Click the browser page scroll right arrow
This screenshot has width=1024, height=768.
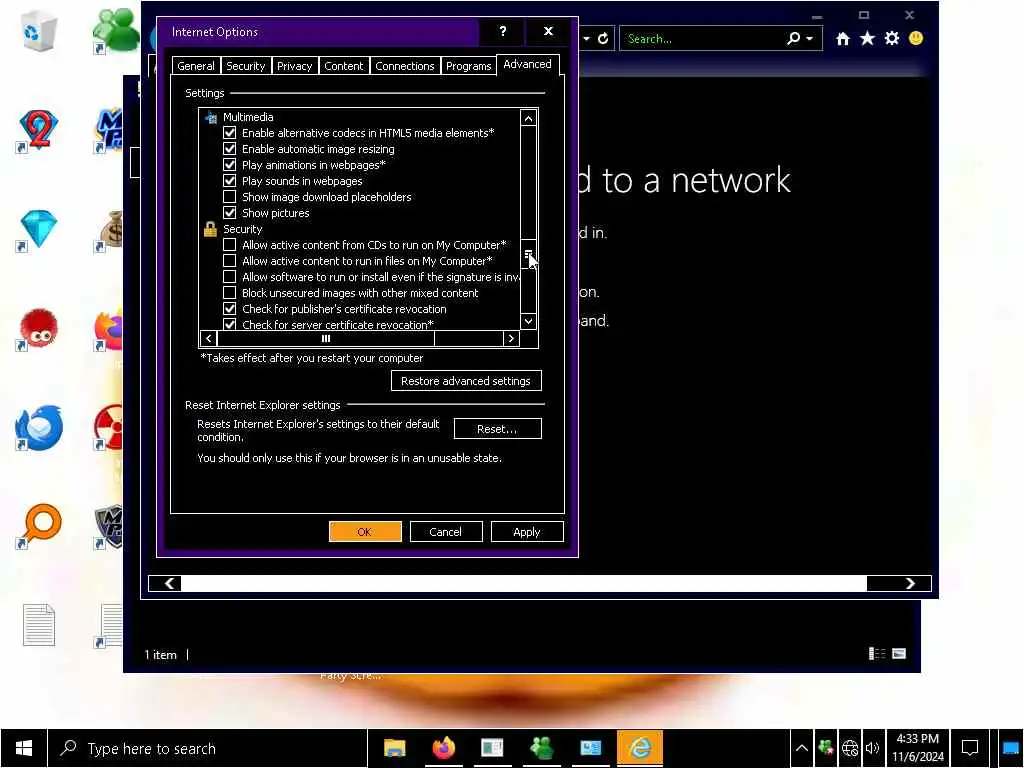(x=910, y=583)
